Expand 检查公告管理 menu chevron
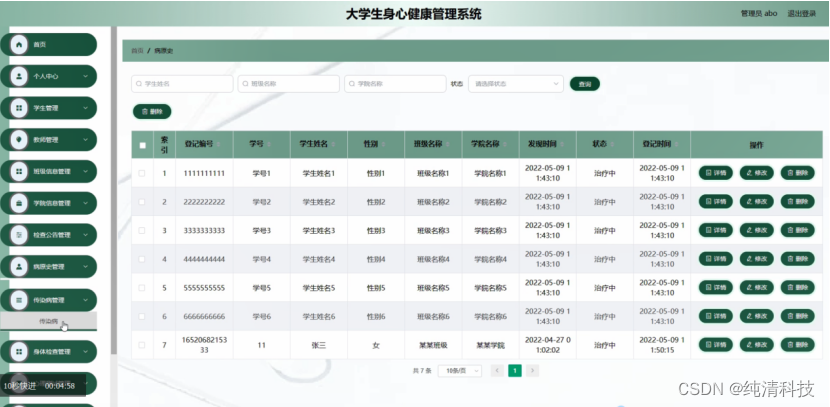The width and height of the screenshot is (830, 407). pyautogui.click(x=86, y=235)
